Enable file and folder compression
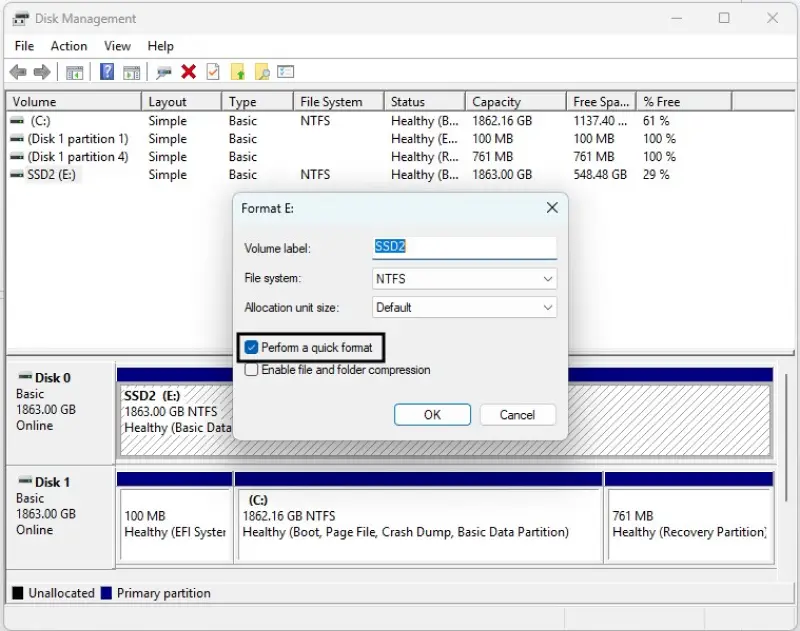Screen dimensions: 800x631 251,369
